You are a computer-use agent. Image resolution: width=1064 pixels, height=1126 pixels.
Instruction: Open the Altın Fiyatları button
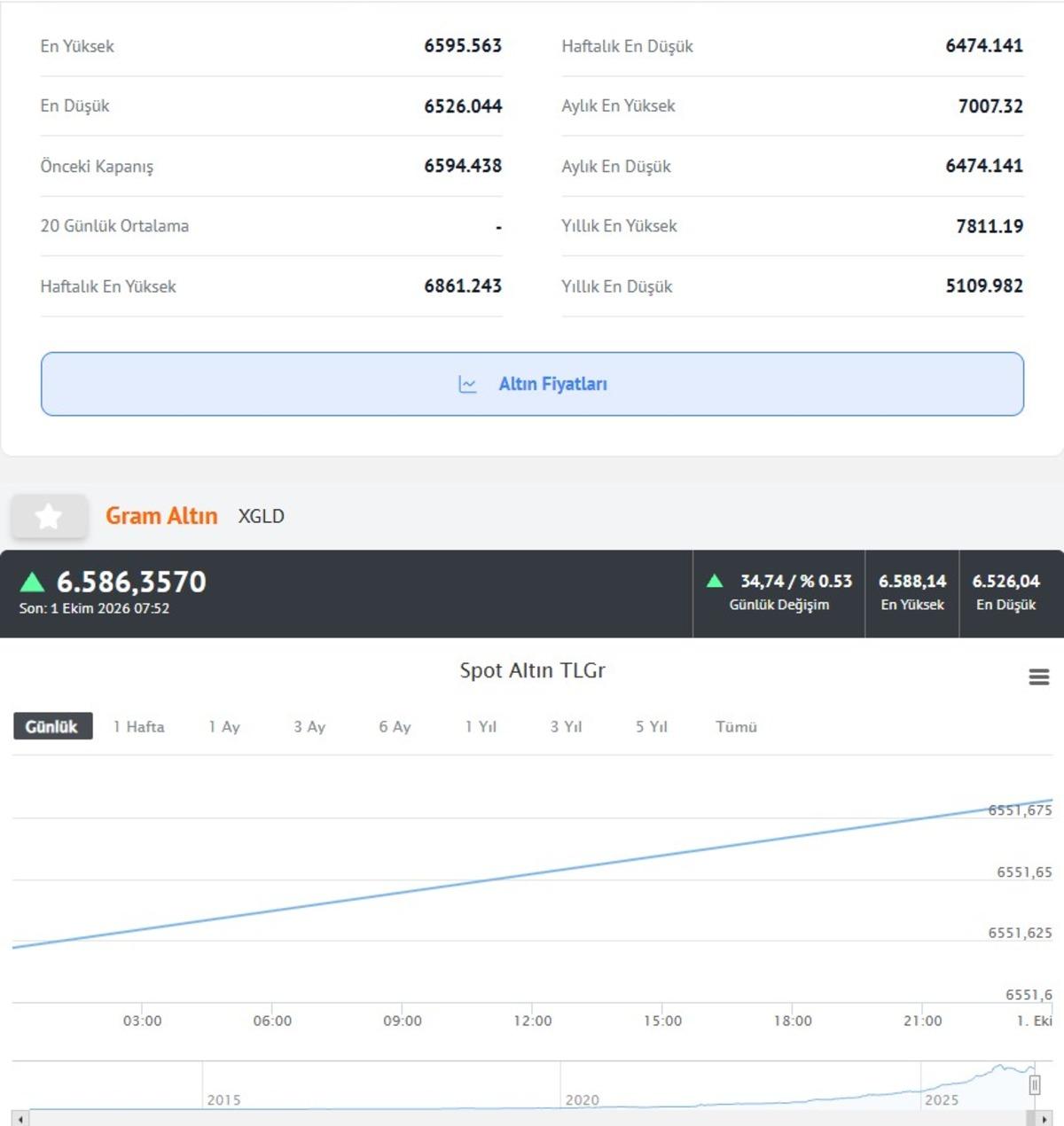[x=532, y=384]
